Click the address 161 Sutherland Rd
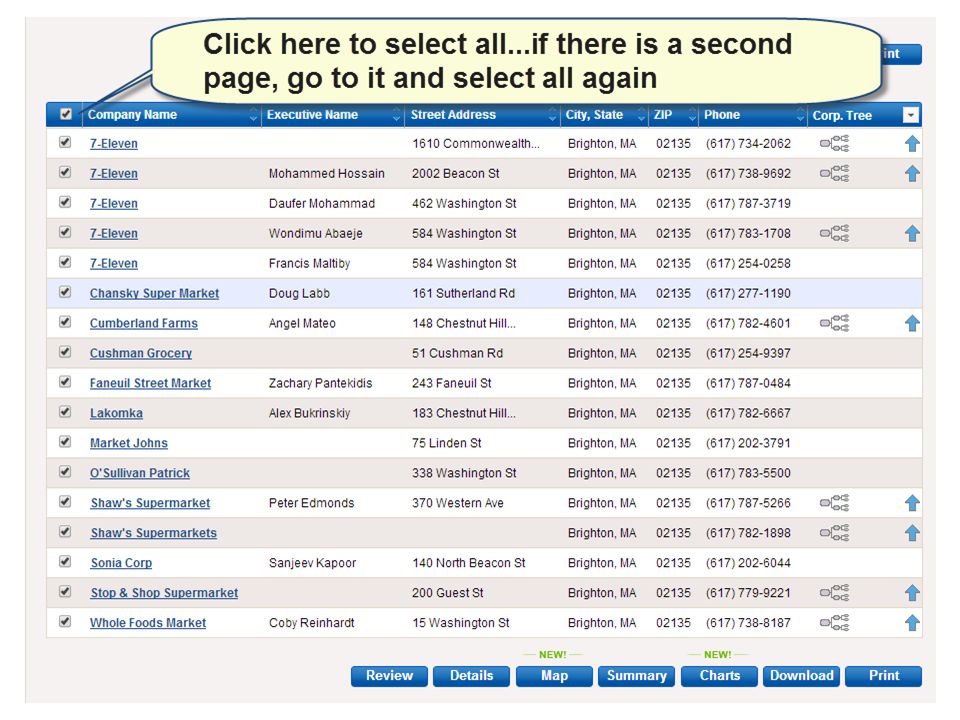The height and width of the screenshot is (720, 960). pos(463,293)
